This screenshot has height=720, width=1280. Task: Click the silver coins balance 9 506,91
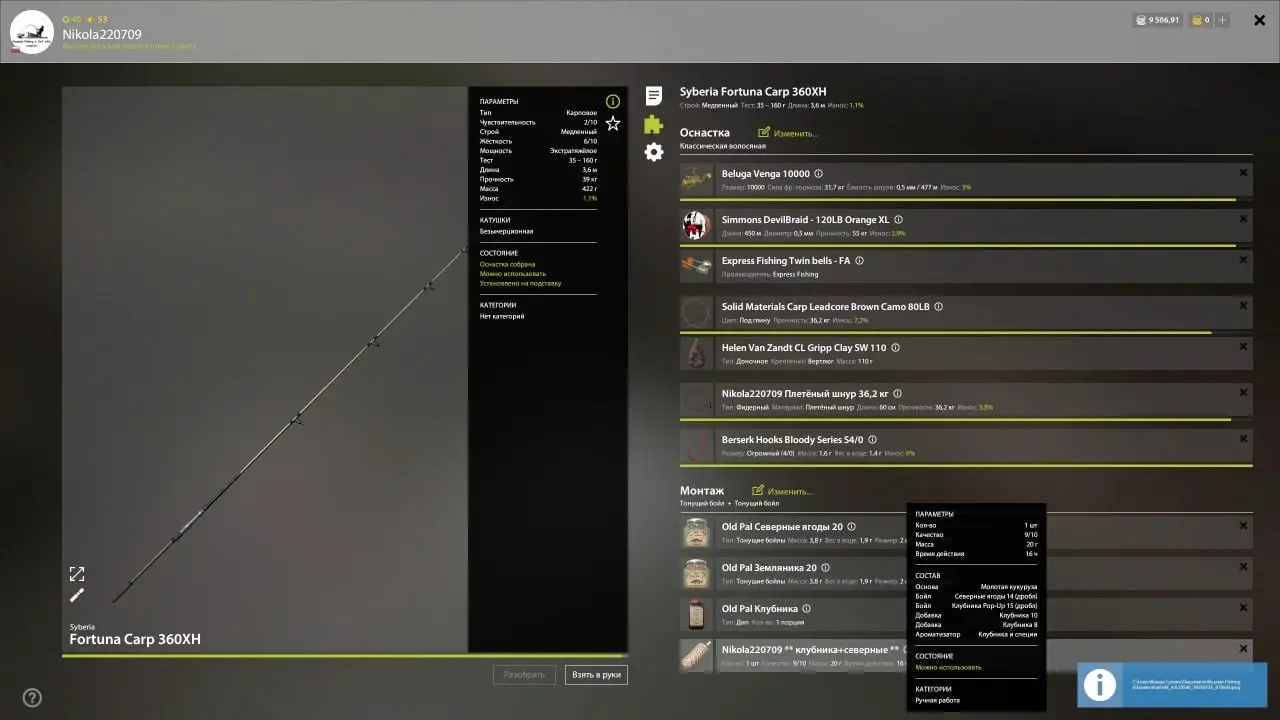pyautogui.click(x=1157, y=20)
